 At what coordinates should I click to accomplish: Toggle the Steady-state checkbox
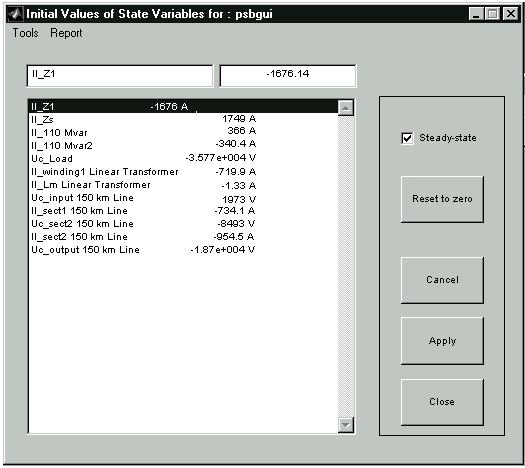click(x=407, y=138)
